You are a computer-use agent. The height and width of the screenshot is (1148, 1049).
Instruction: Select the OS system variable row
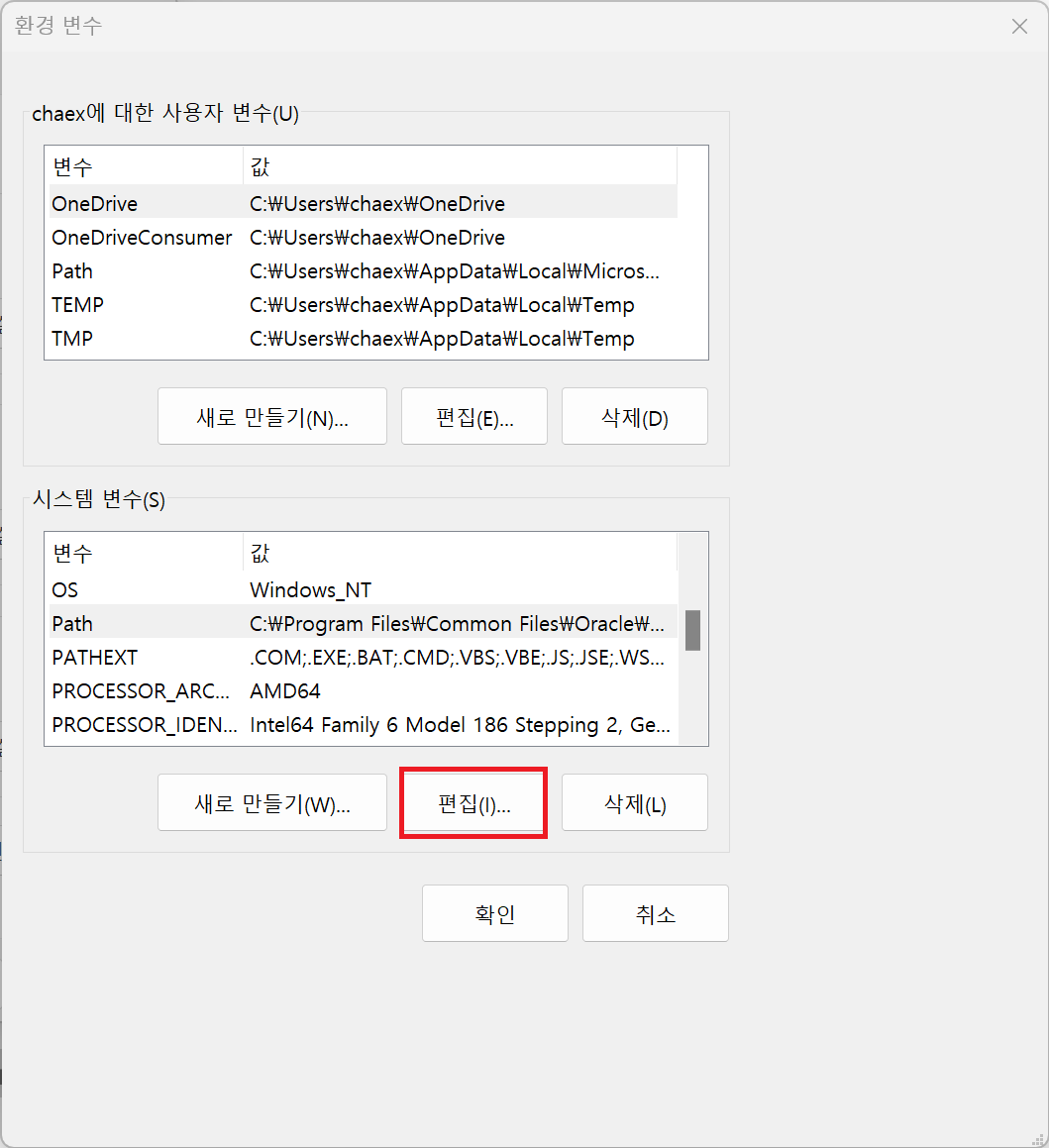pyautogui.click(x=364, y=590)
